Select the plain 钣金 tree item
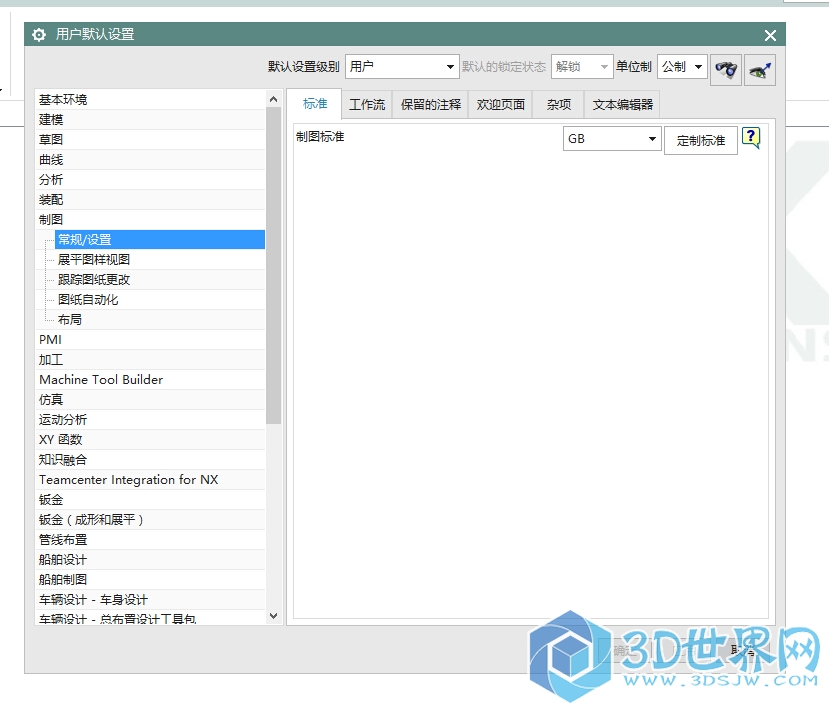This screenshot has width=829, height=711. pyautogui.click(x=150, y=500)
